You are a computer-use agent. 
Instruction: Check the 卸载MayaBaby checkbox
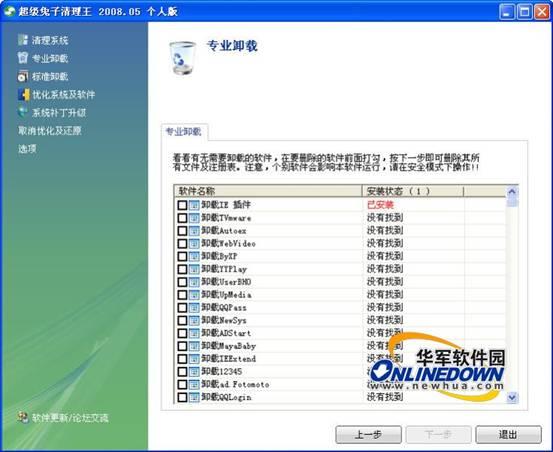182,346
